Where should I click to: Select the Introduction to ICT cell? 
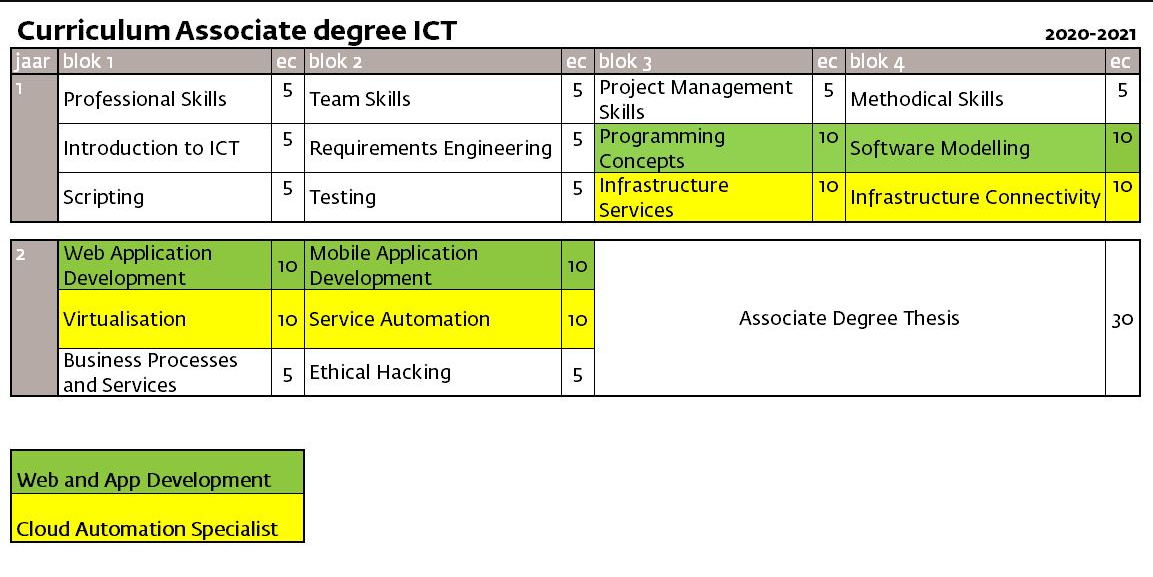[152, 148]
